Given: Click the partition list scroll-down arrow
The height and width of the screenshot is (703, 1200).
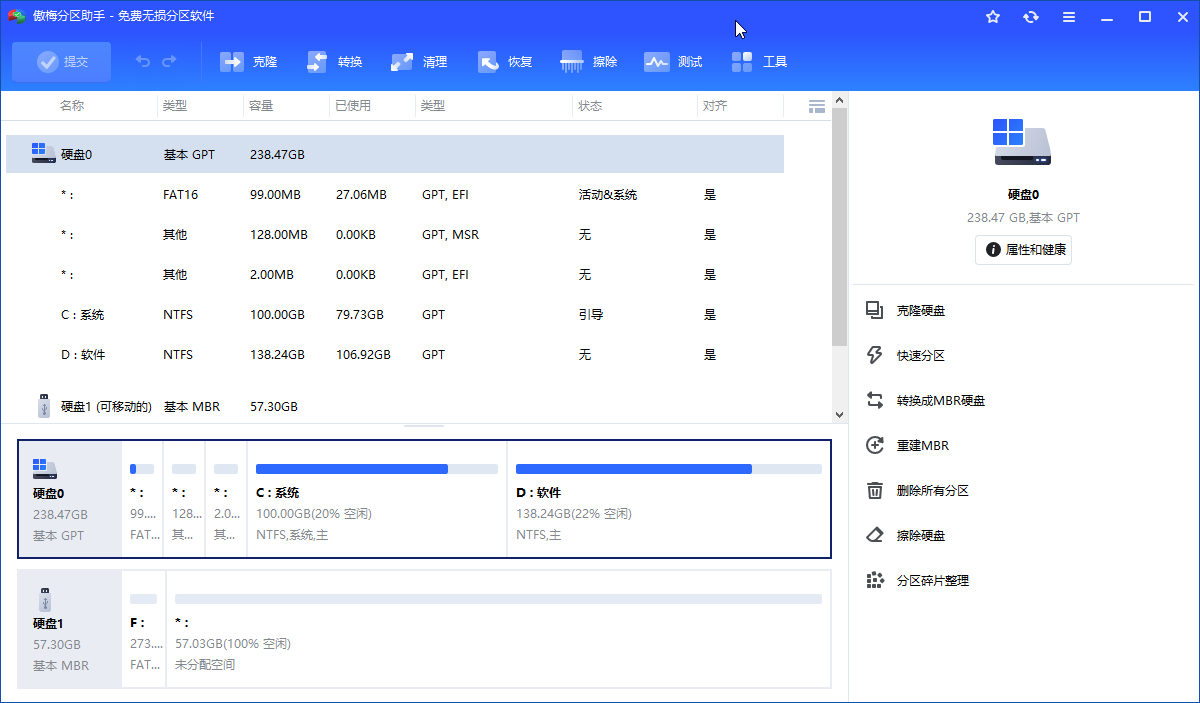Looking at the screenshot, I should pyautogui.click(x=839, y=414).
